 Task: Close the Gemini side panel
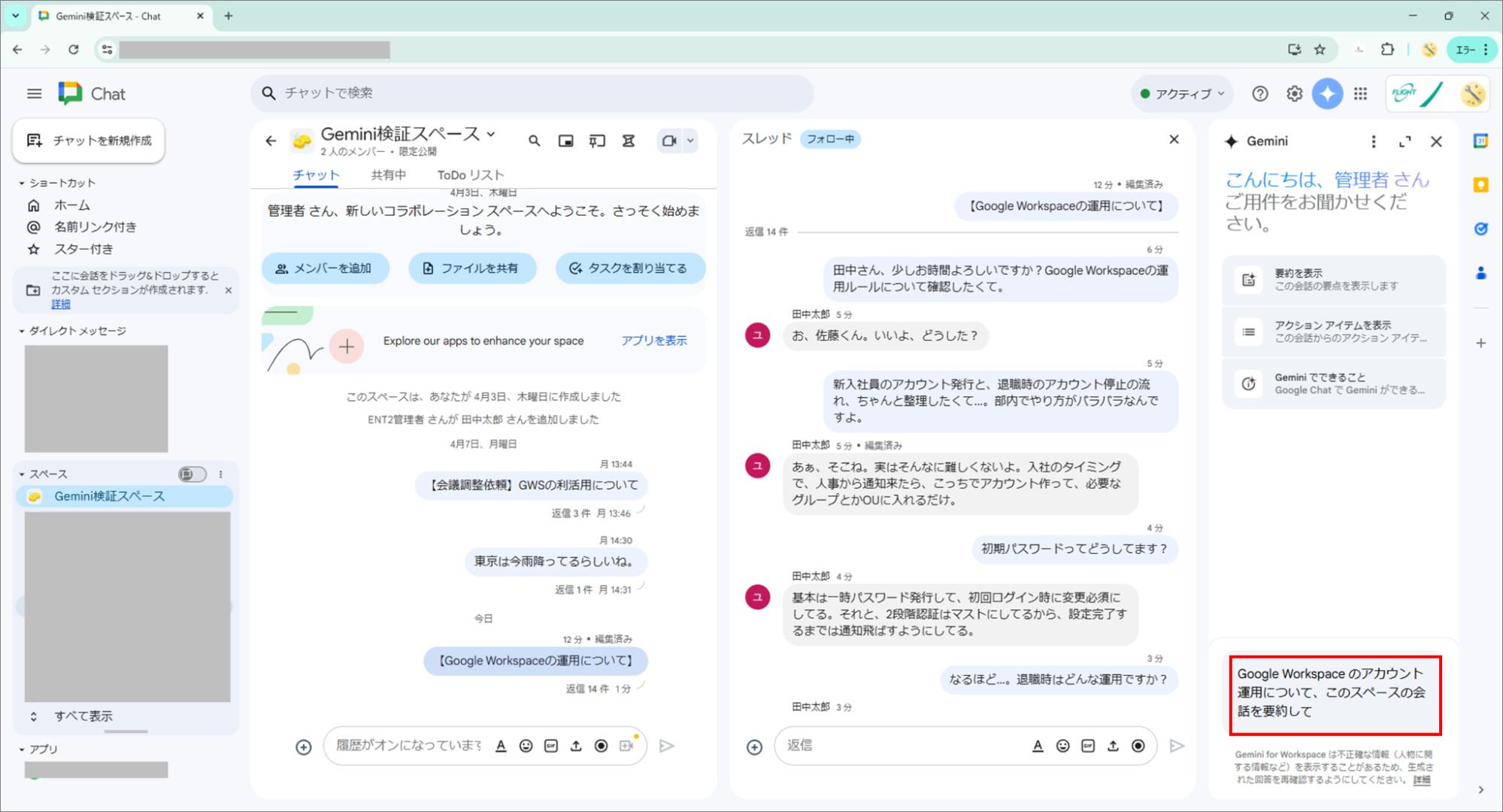coord(1436,141)
